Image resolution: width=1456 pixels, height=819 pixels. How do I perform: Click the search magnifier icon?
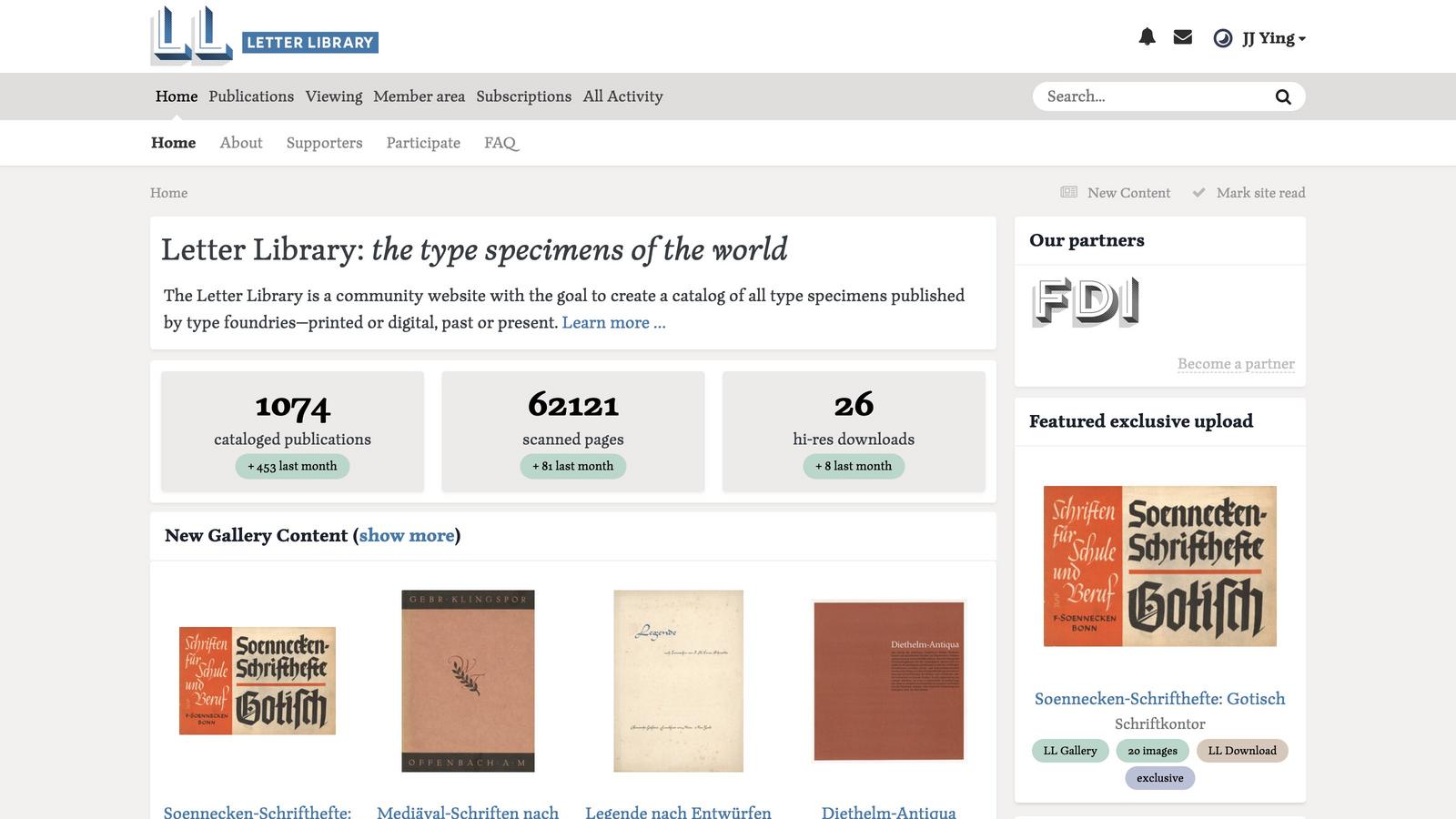click(x=1283, y=96)
